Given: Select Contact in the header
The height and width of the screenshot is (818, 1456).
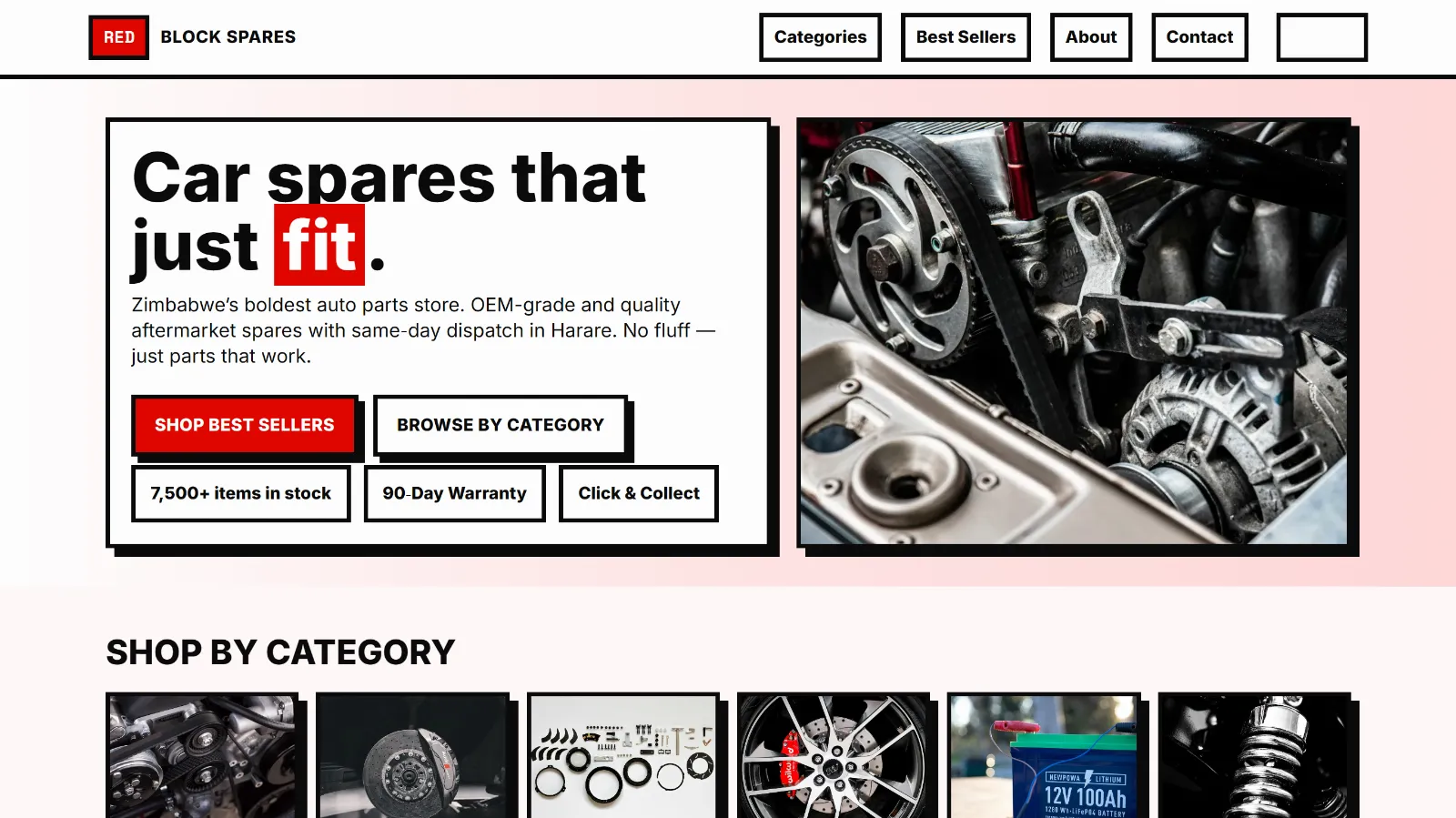Looking at the screenshot, I should click(x=1199, y=37).
